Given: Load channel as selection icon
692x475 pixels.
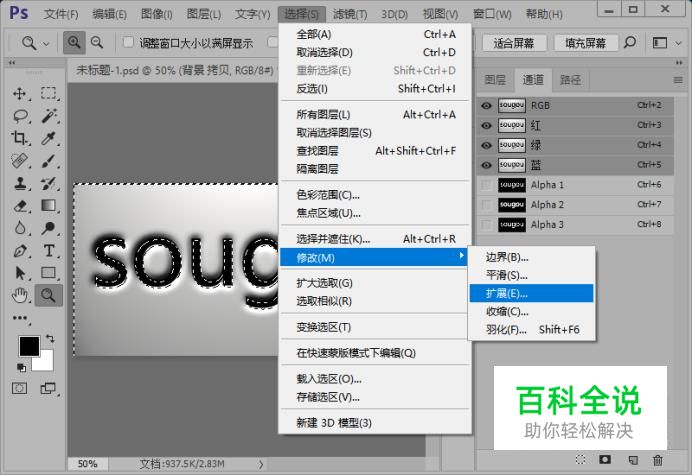Looking at the screenshot, I should pos(580,460).
